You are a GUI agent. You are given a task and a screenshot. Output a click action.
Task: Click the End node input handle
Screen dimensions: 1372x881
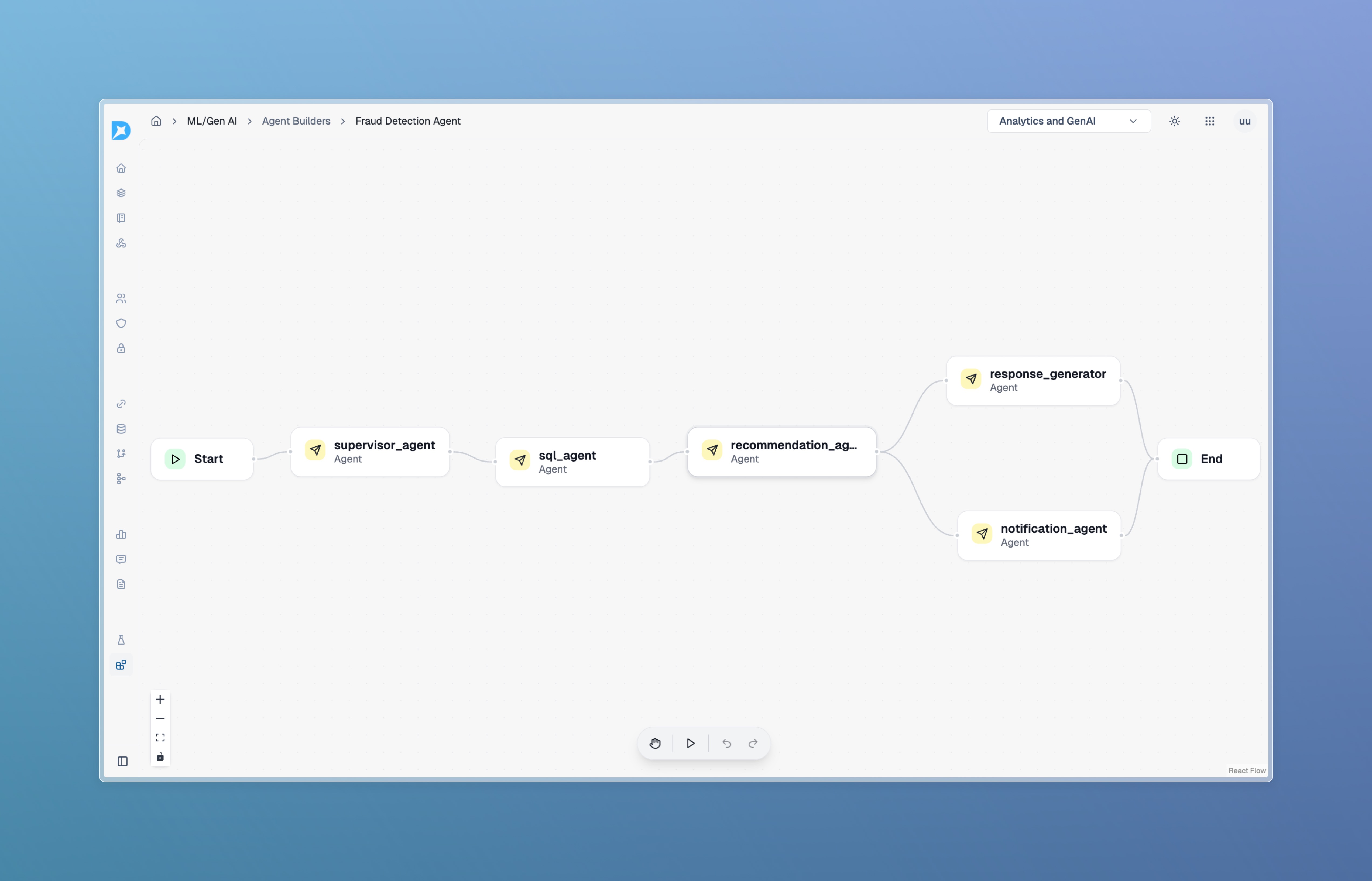coord(1157,459)
